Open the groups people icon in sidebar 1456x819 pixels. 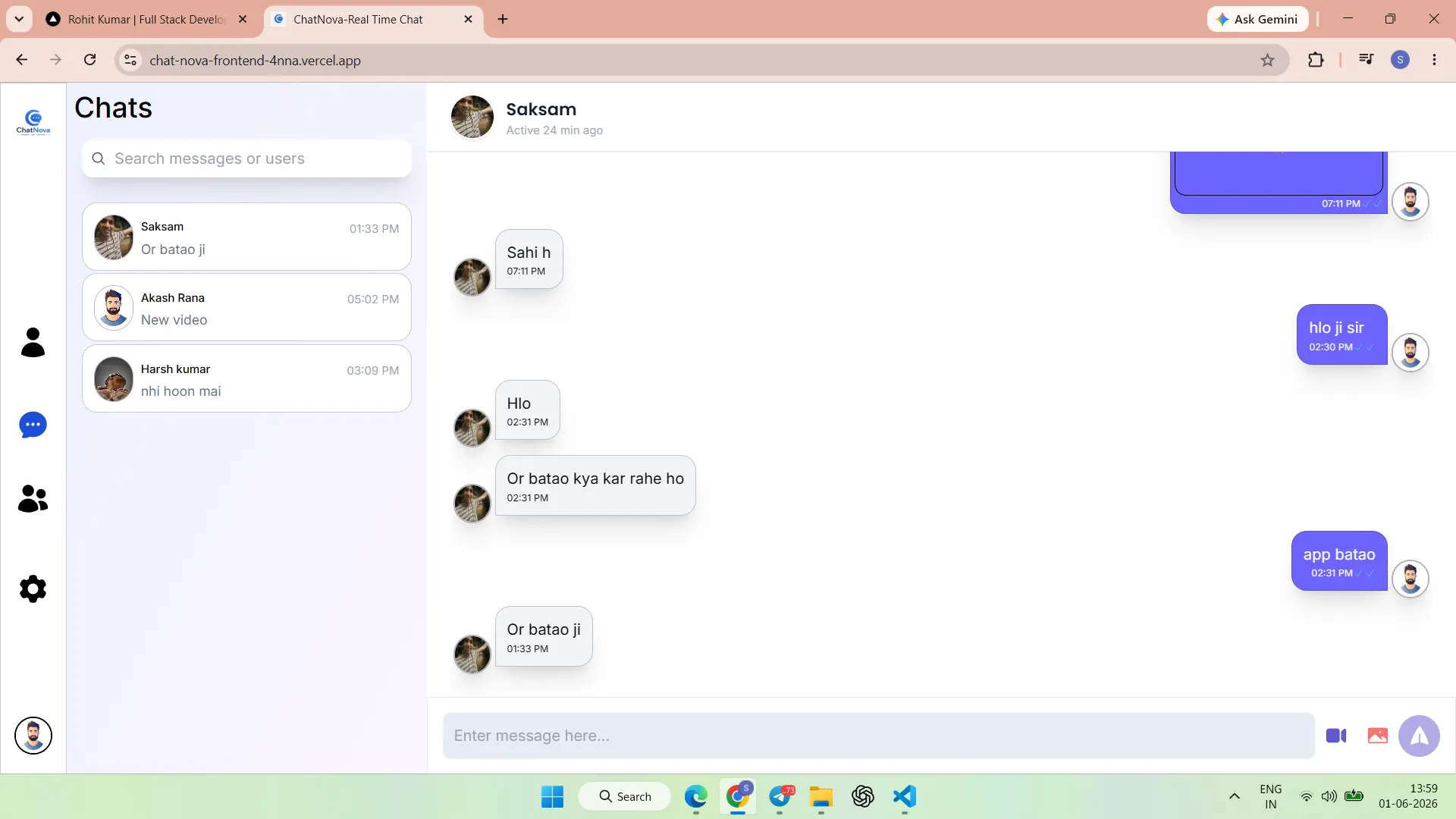point(33,499)
